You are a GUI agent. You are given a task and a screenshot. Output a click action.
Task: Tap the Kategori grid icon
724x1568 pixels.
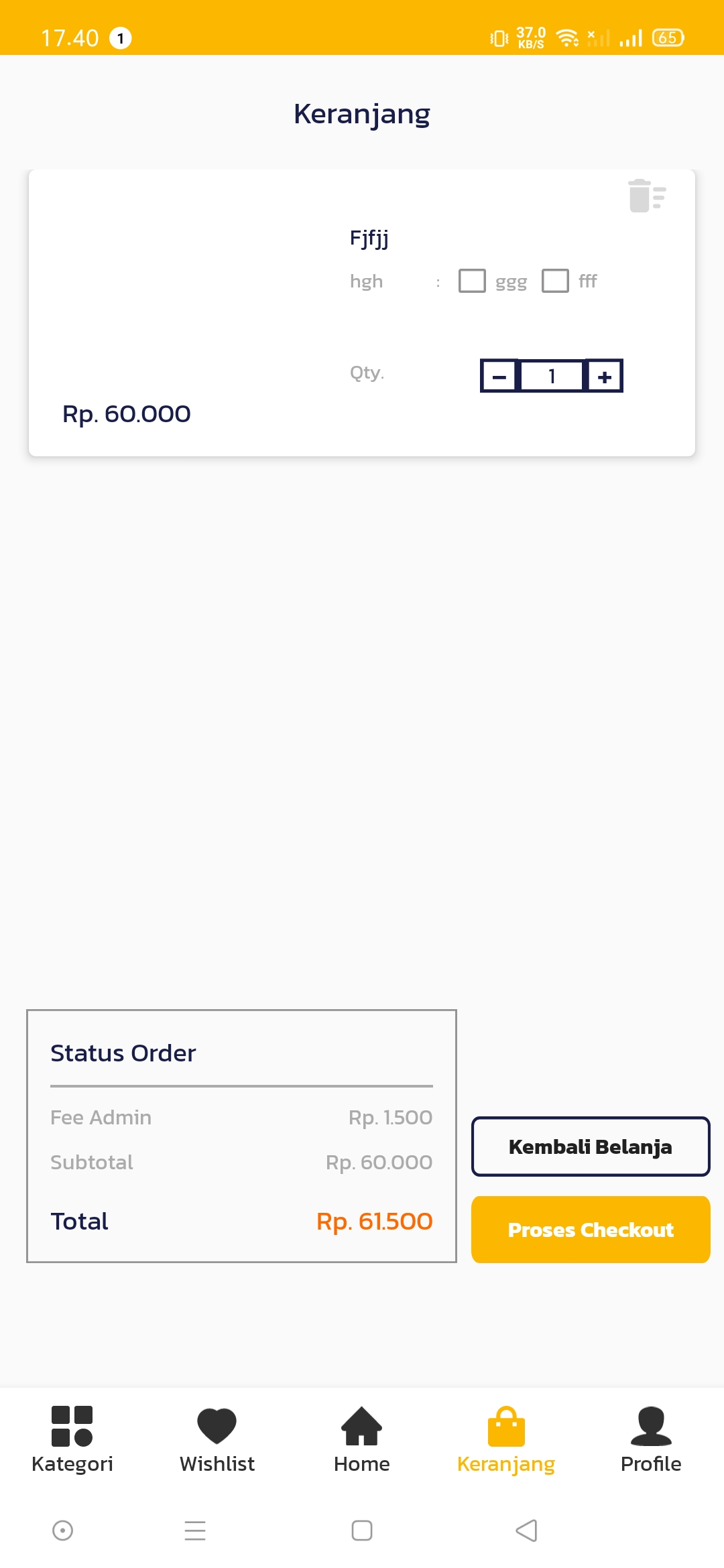pos(72,1426)
